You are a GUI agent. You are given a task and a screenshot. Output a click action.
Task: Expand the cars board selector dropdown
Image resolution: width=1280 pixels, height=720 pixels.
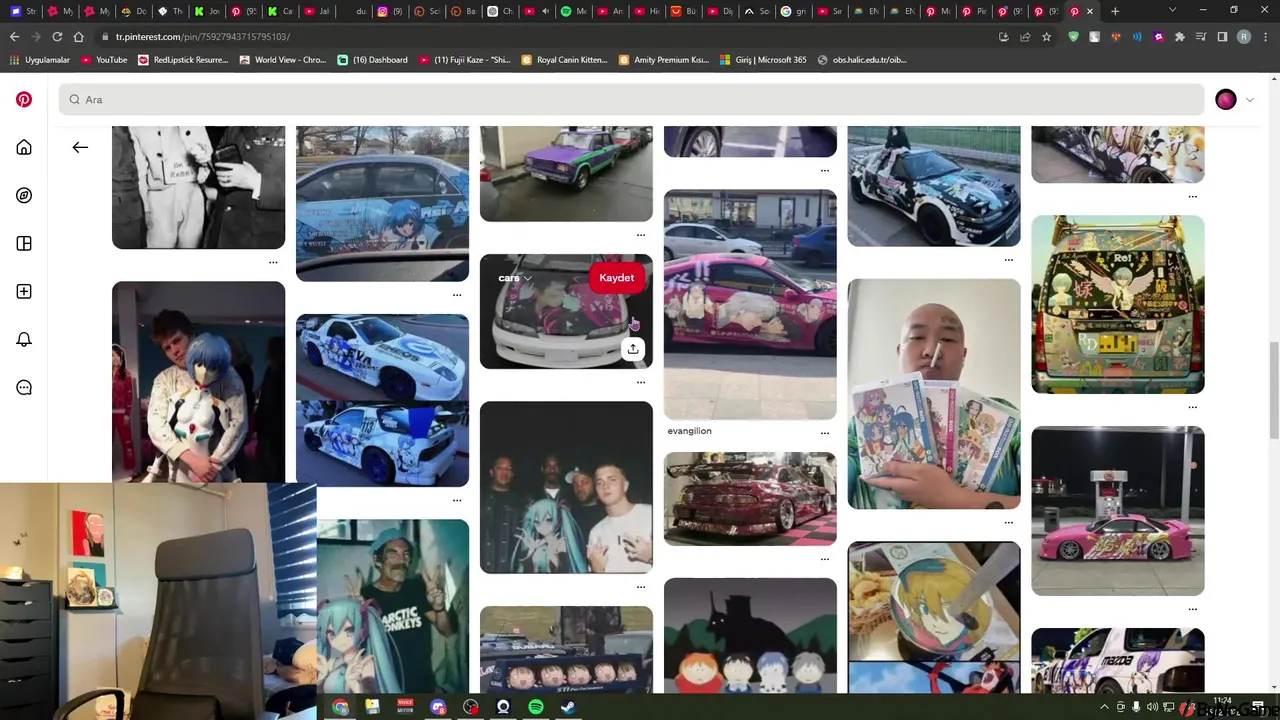point(515,278)
